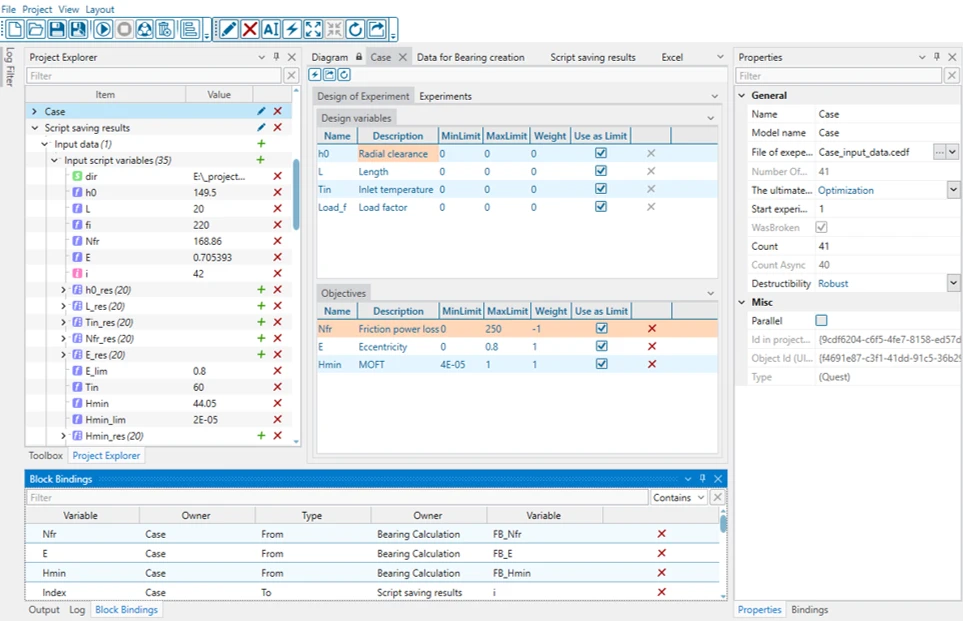Open the Destructibility dropdown showing Robust
This screenshot has width=963, height=621.
tap(953, 284)
